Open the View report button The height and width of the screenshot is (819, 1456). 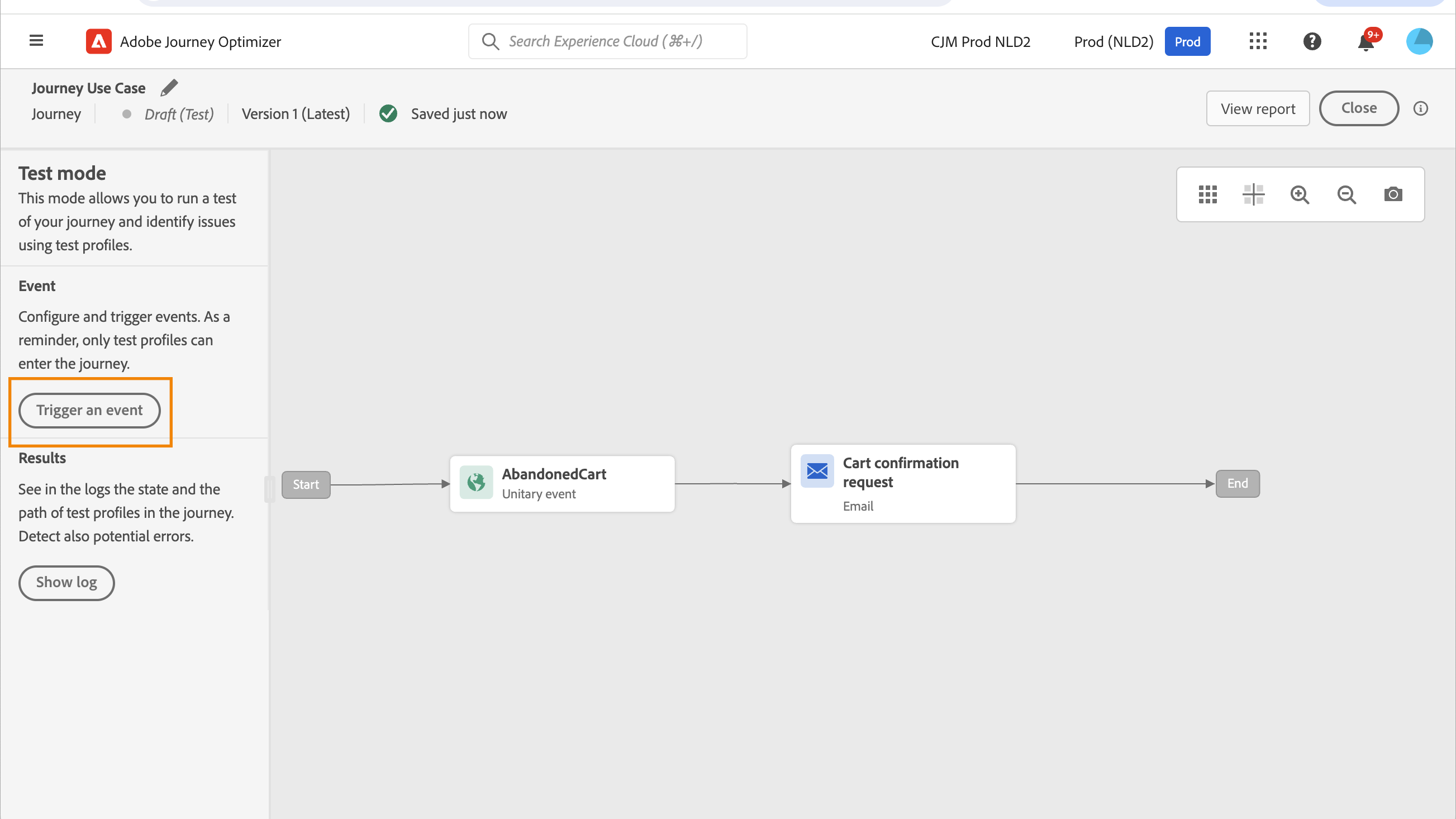click(x=1258, y=108)
